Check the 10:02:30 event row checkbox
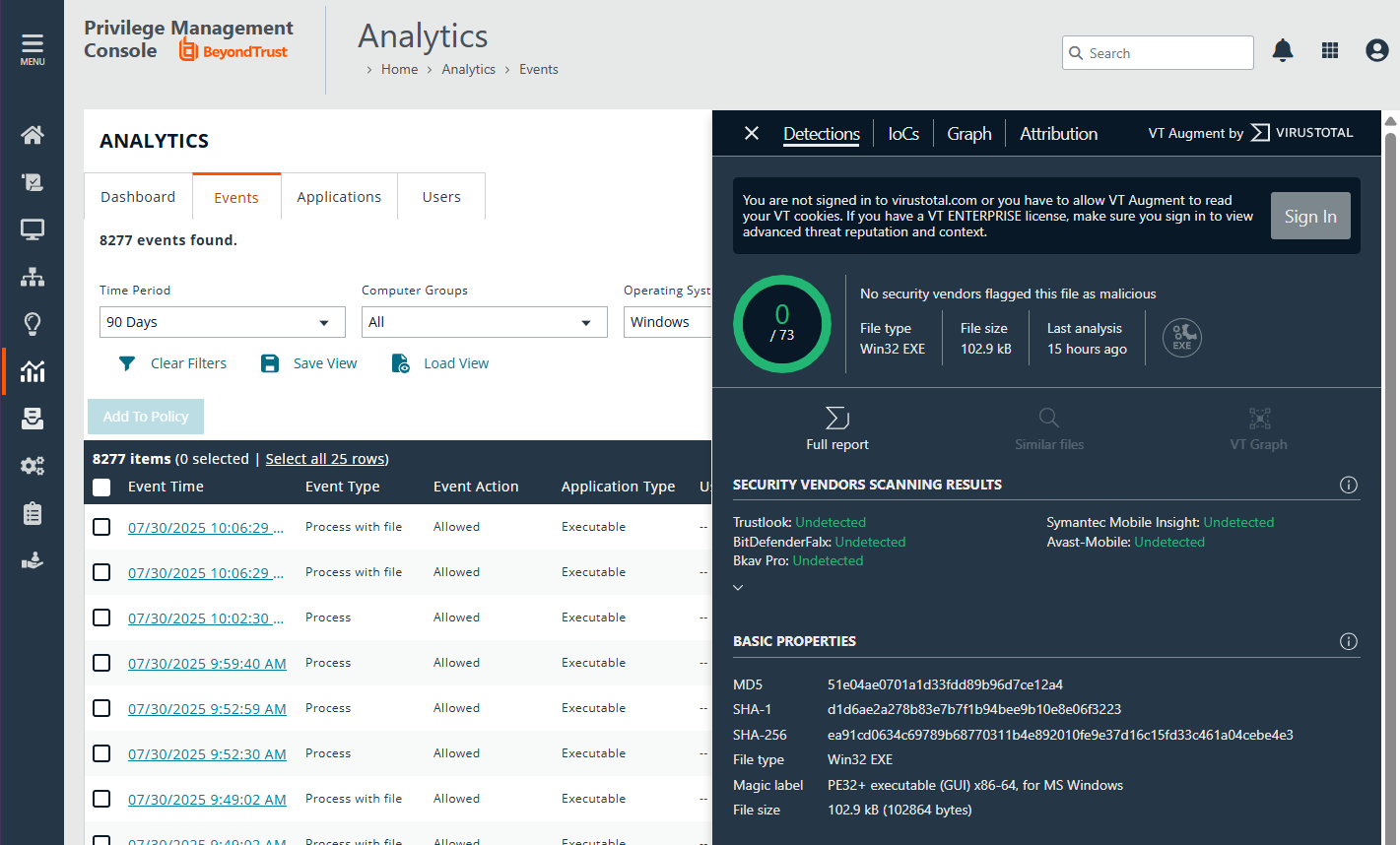This screenshot has width=1400, height=845. point(101,617)
